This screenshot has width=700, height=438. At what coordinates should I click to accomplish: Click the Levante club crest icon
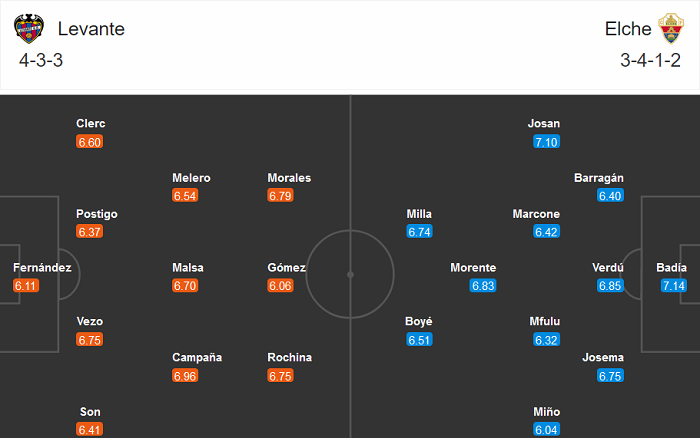pyautogui.click(x=29, y=29)
